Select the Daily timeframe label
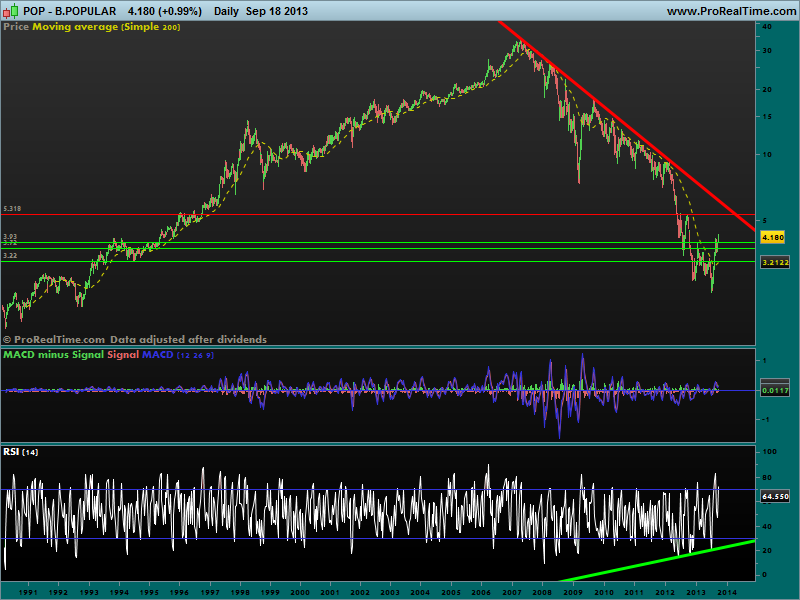This screenshot has width=800, height=600. click(x=226, y=11)
